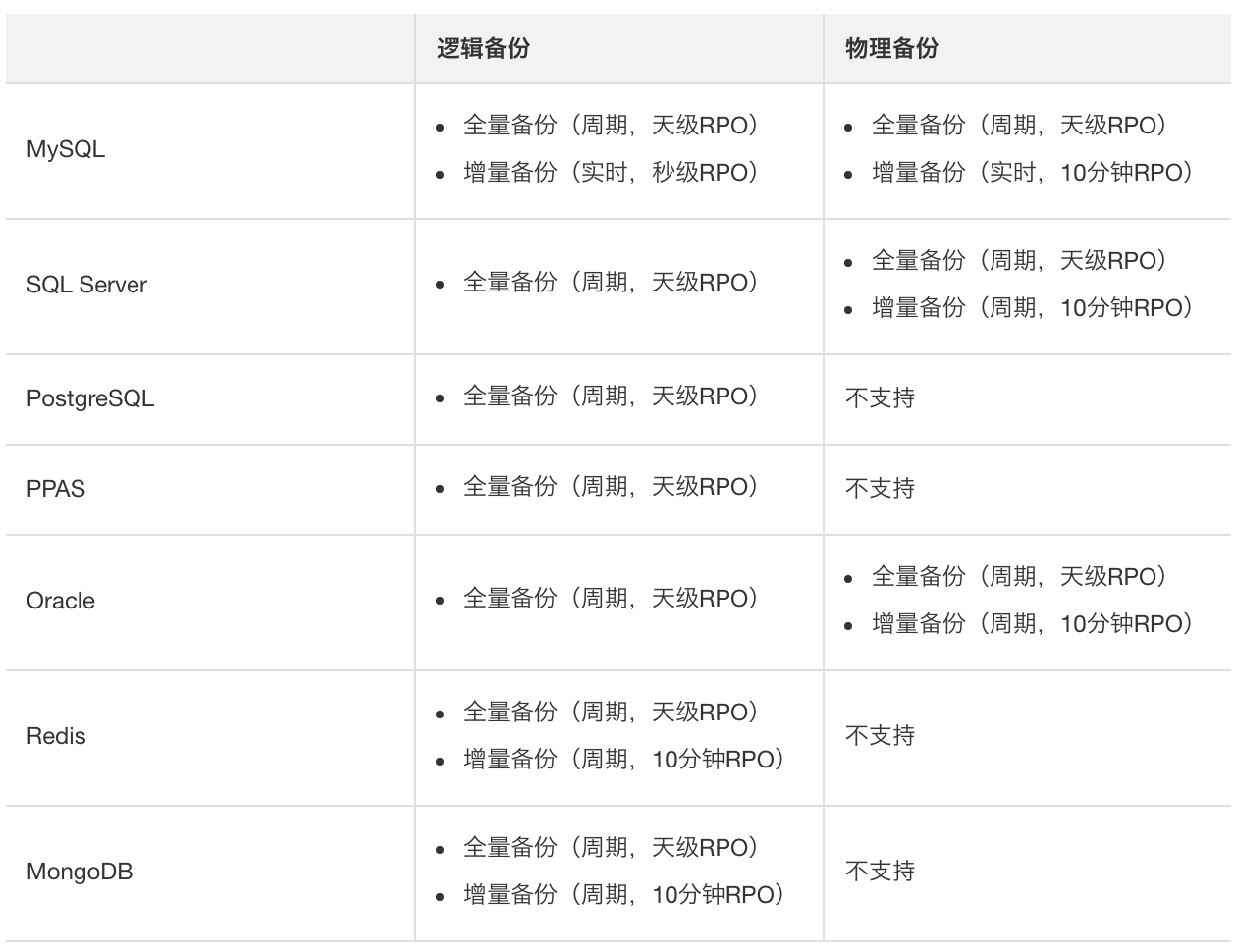Click MongoDB logical 全量备份 entry
The image size is (1235, 952).
click(612, 848)
